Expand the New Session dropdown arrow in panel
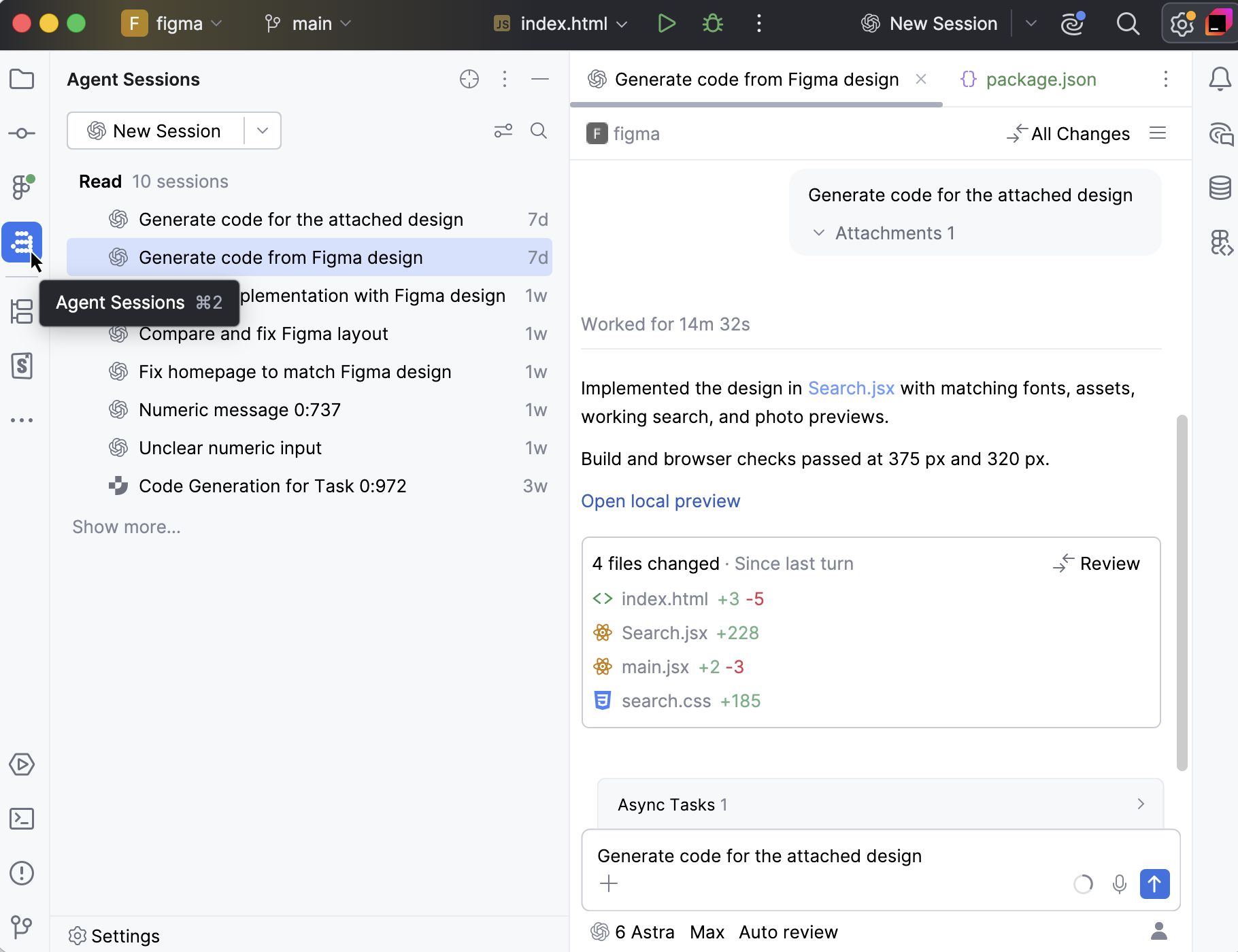The image size is (1238, 952). pyautogui.click(x=263, y=131)
